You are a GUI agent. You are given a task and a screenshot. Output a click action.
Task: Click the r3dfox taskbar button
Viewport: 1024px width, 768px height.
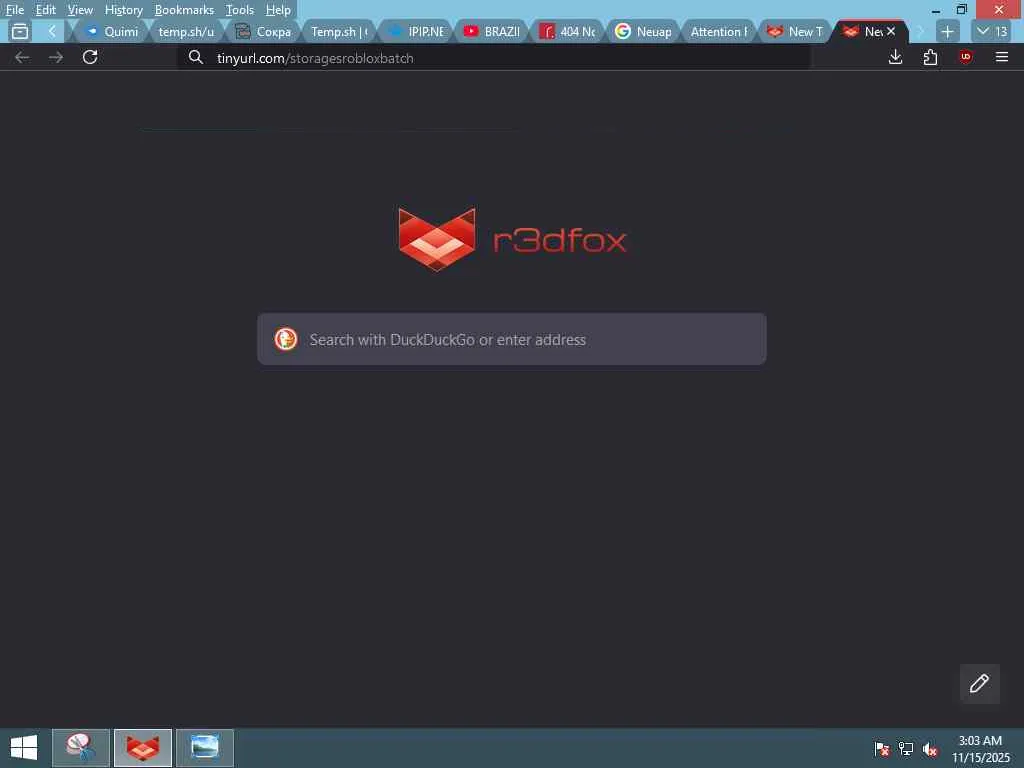tap(142, 748)
